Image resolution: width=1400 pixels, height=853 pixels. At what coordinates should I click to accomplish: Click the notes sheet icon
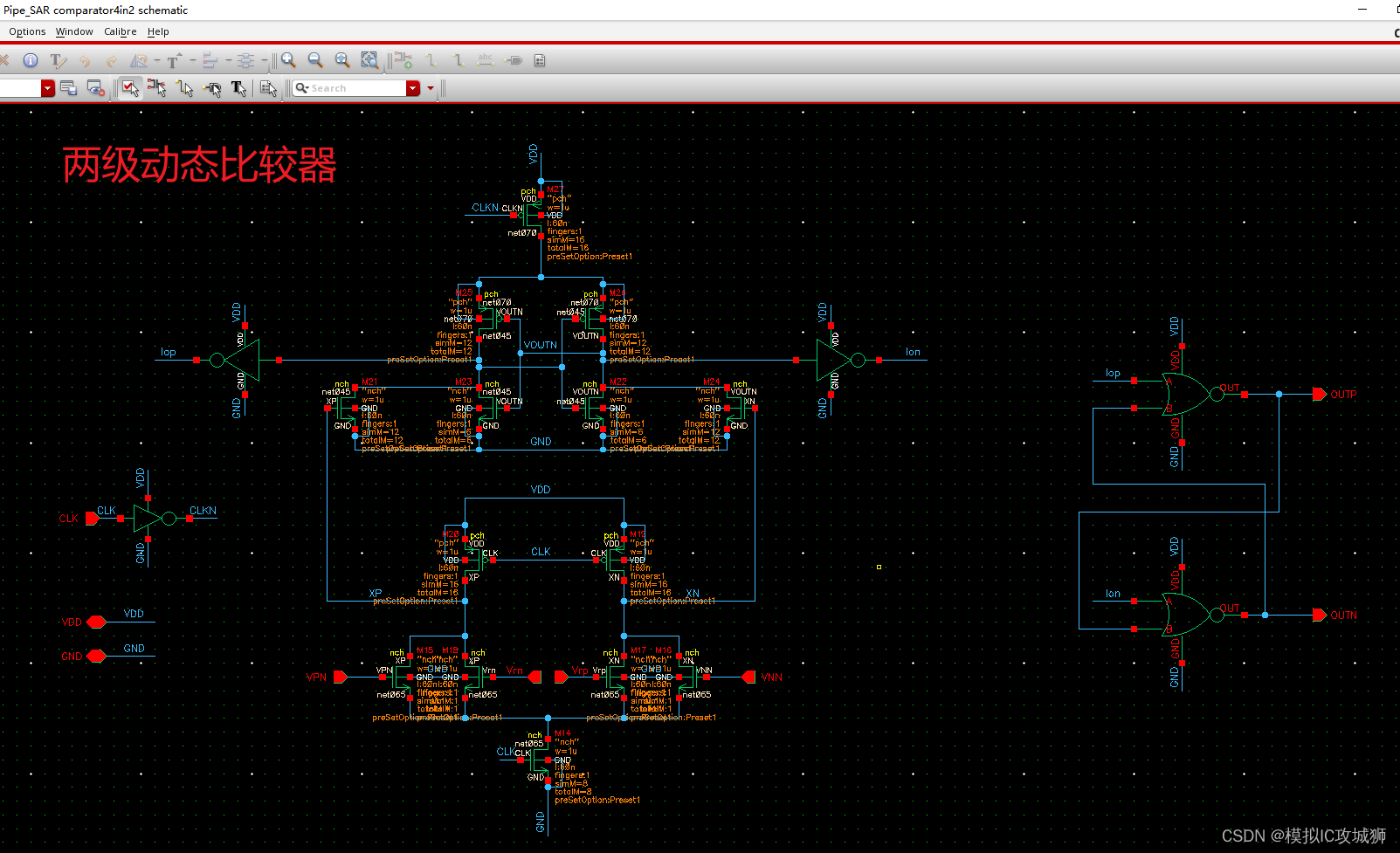pyautogui.click(x=540, y=60)
